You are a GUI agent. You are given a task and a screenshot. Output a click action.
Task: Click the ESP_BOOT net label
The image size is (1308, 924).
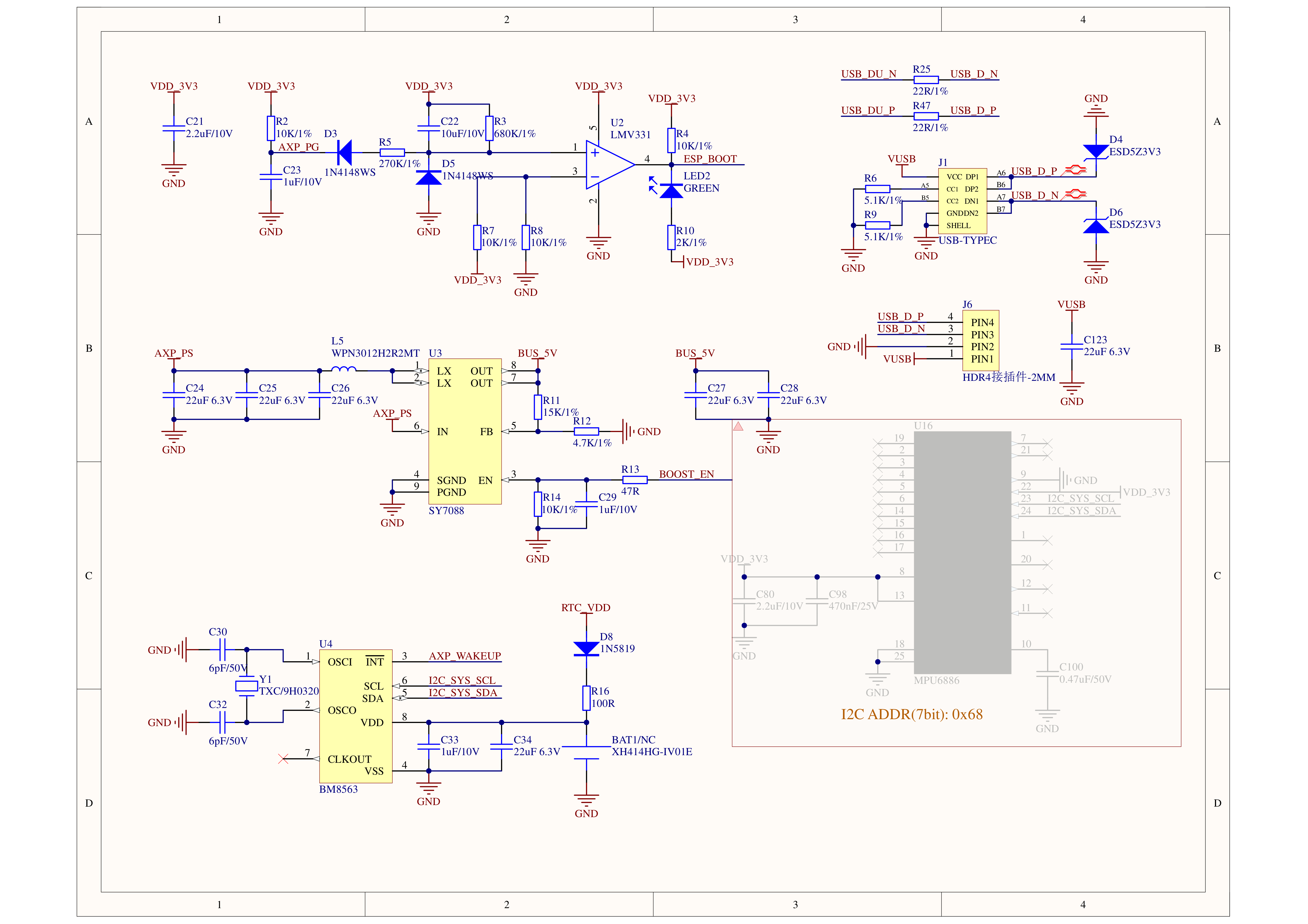[x=710, y=159]
